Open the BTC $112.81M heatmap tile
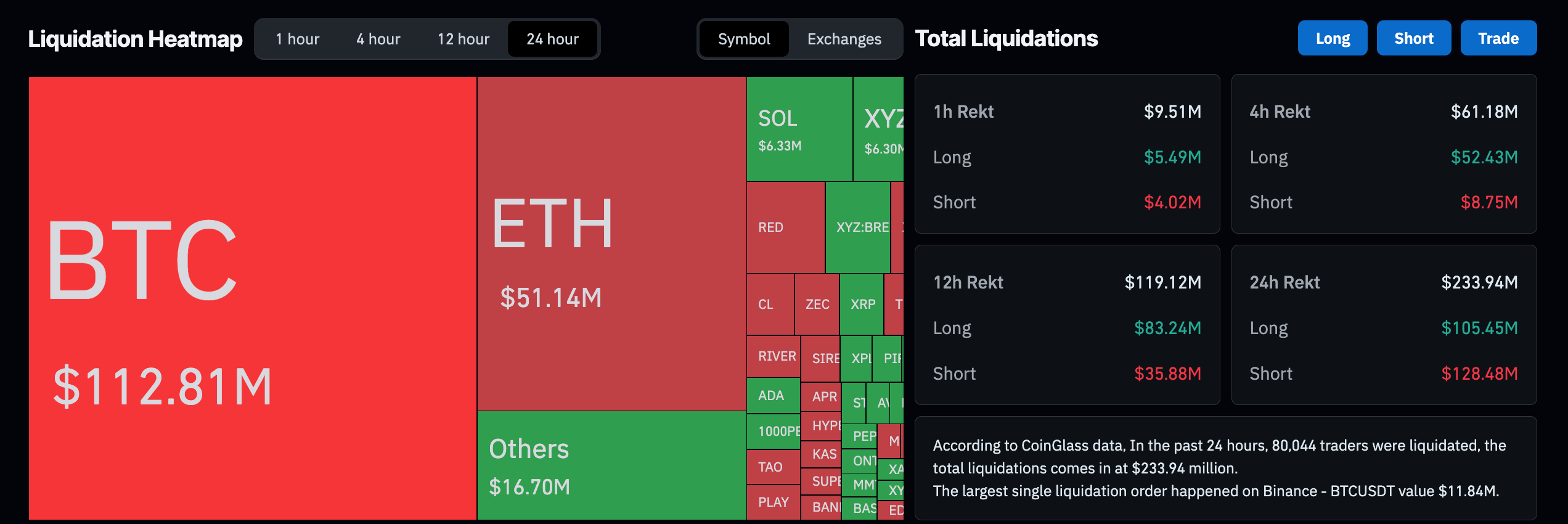 pyautogui.click(x=252, y=298)
